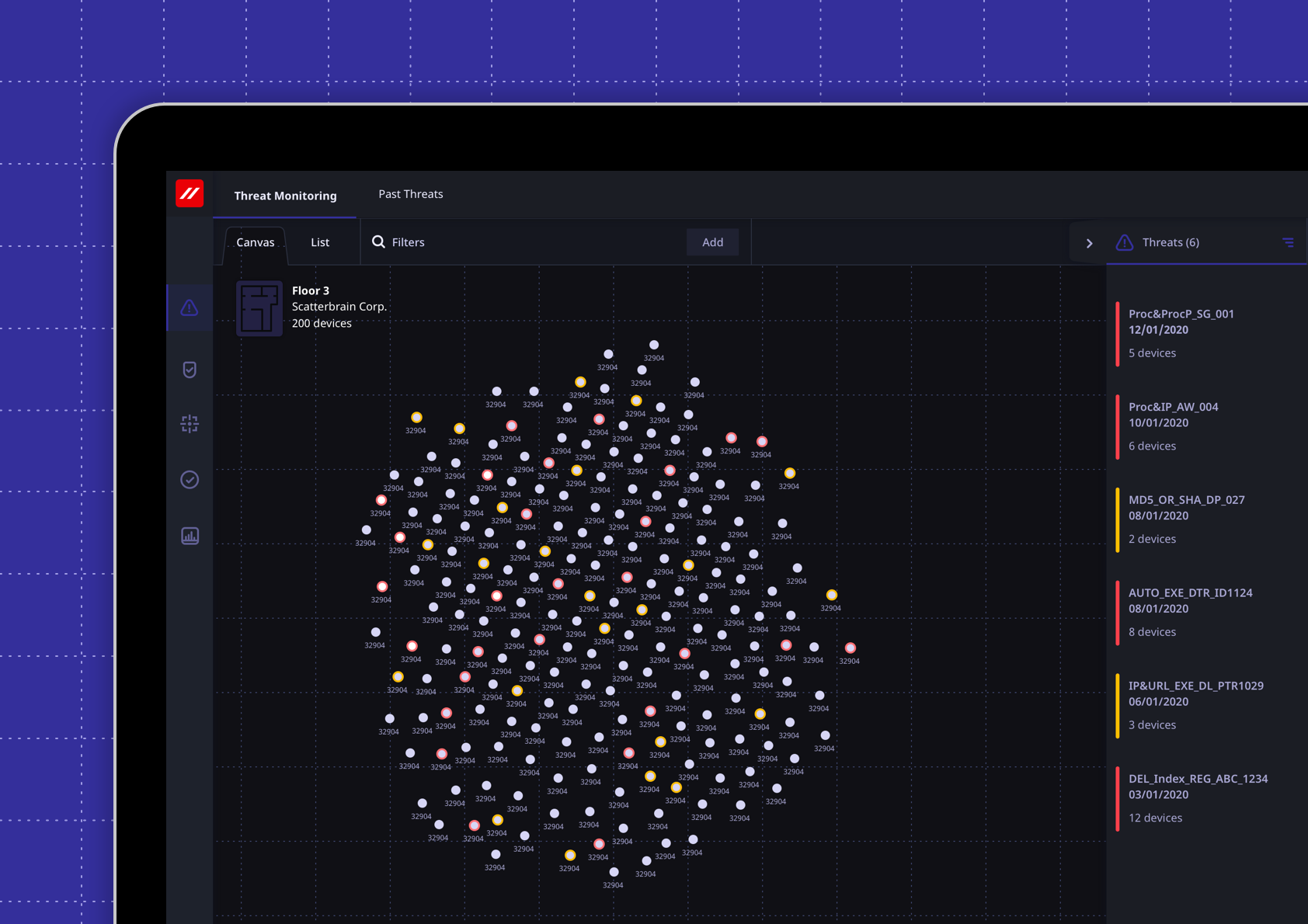Click the Filters magnifier icon
The image size is (1308, 924).
(x=378, y=241)
